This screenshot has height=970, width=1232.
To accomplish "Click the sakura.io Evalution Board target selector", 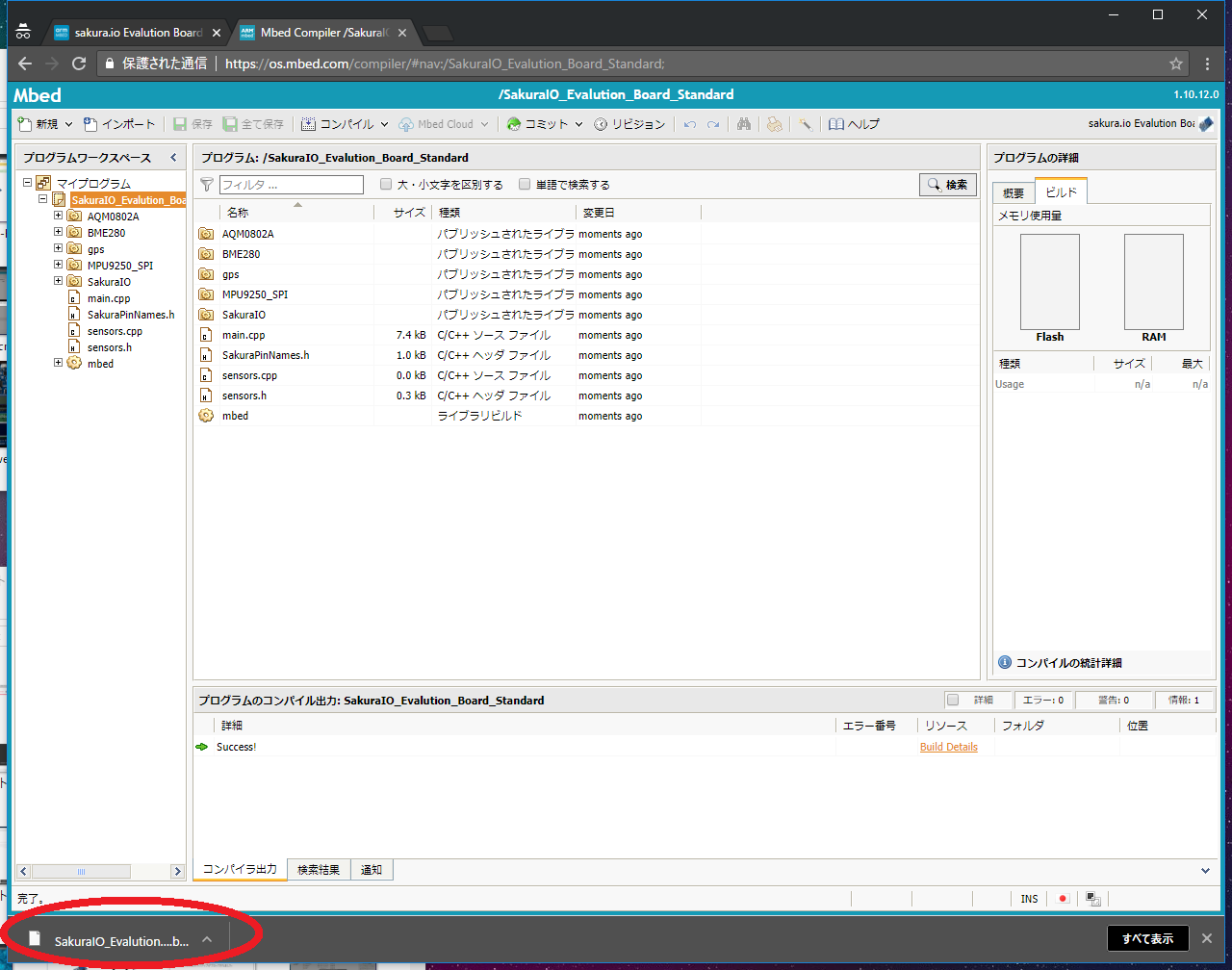I will 1151,123.
